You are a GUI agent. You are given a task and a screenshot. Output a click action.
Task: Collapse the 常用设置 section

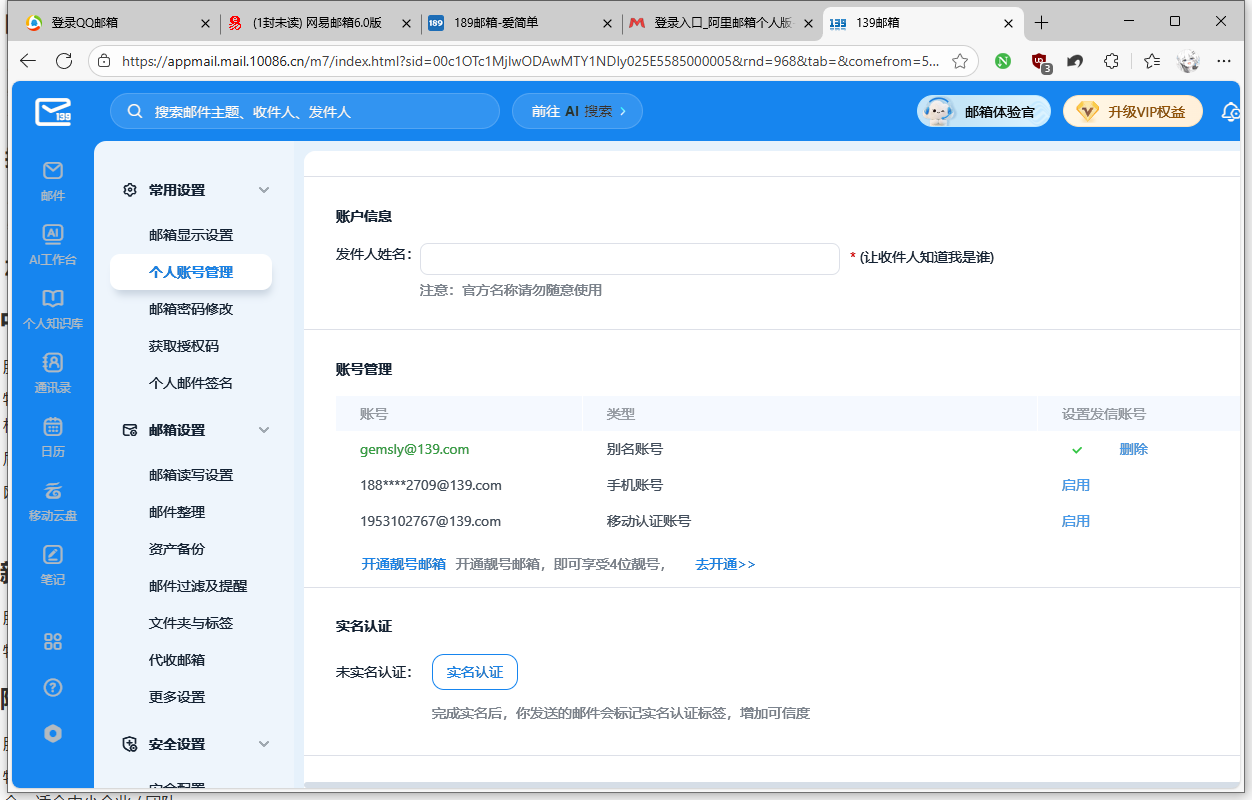click(264, 190)
